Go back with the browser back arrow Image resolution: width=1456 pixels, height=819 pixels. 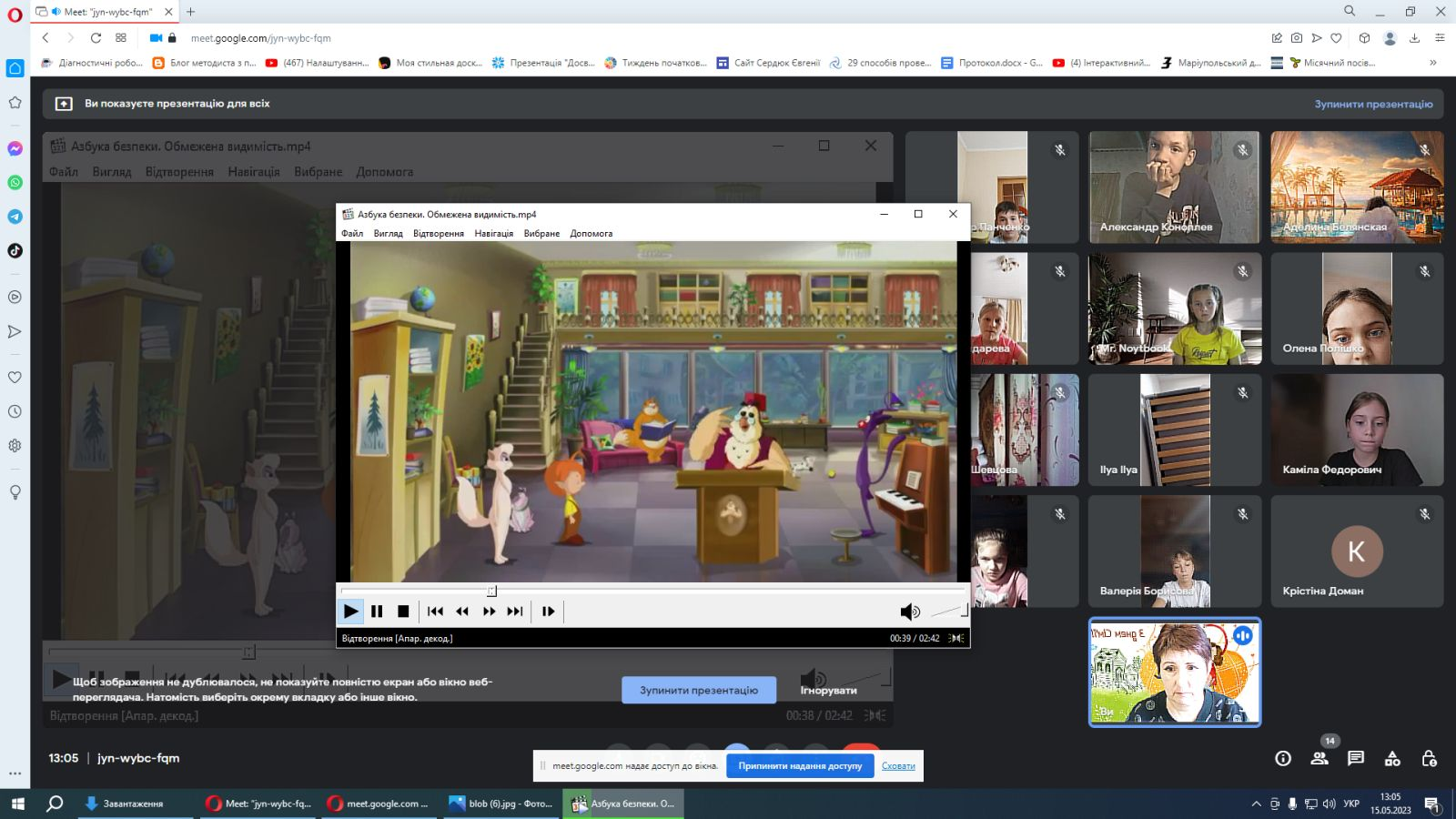(45, 38)
